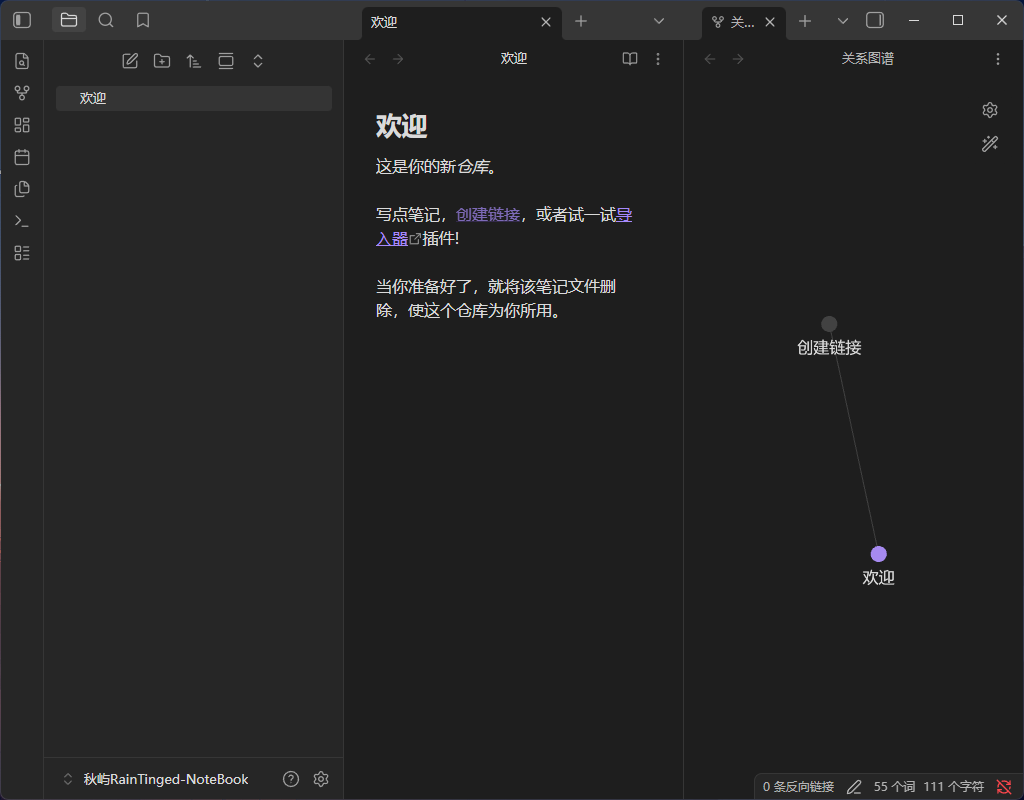The width and height of the screenshot is (1024, 800).
Task: Click the purple 欢迎 graph node
Action: pyautogui.click(x=878, y=554)
